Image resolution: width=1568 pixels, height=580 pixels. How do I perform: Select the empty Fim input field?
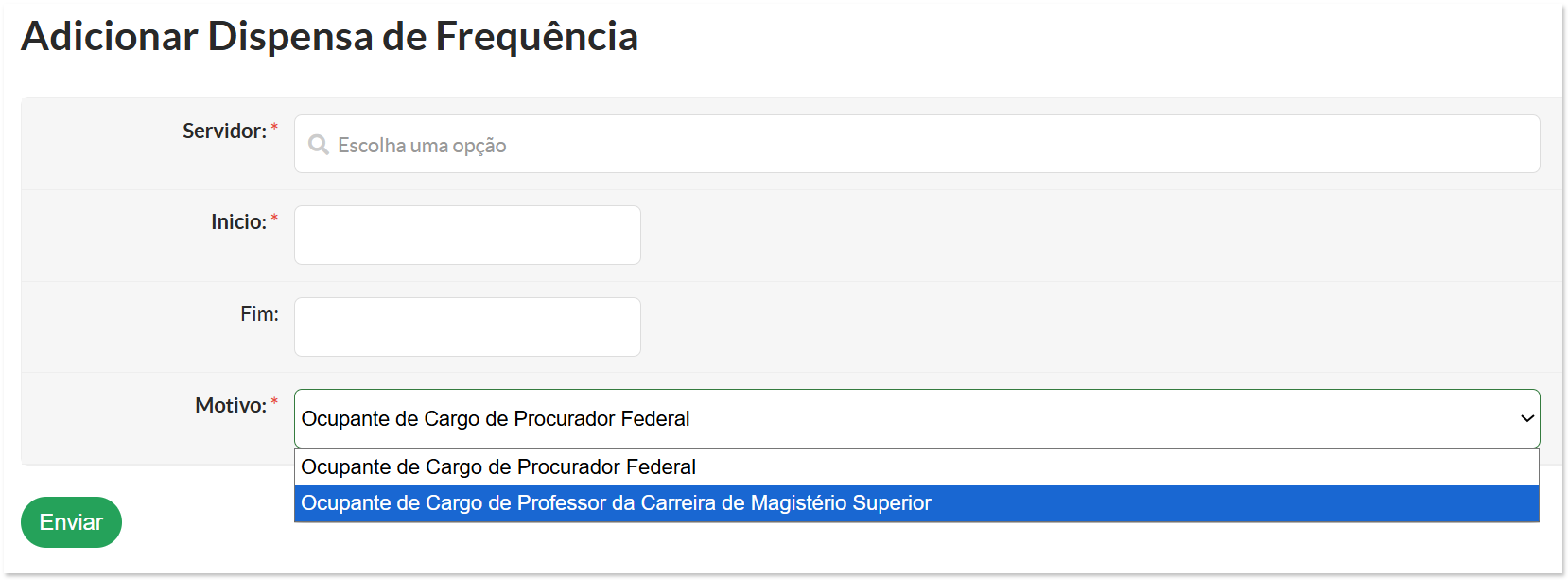pyautogui.click(x=467, y=326)
